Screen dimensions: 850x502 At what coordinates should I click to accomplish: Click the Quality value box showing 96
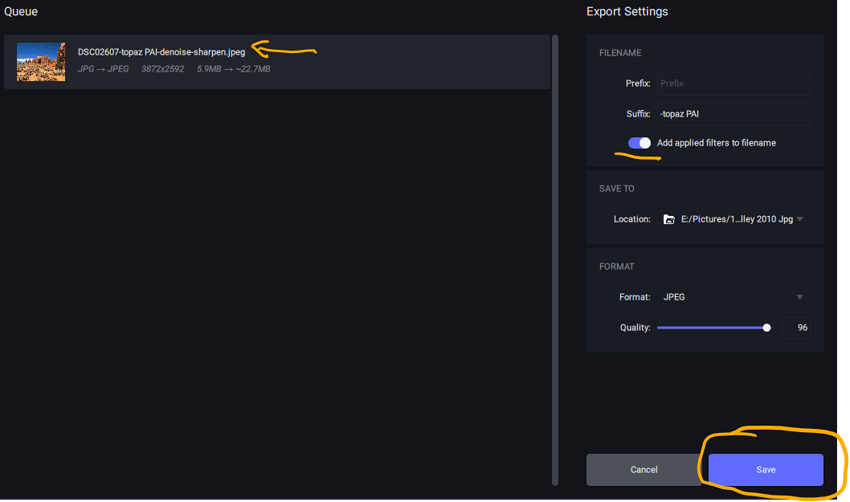click(796, 327)
